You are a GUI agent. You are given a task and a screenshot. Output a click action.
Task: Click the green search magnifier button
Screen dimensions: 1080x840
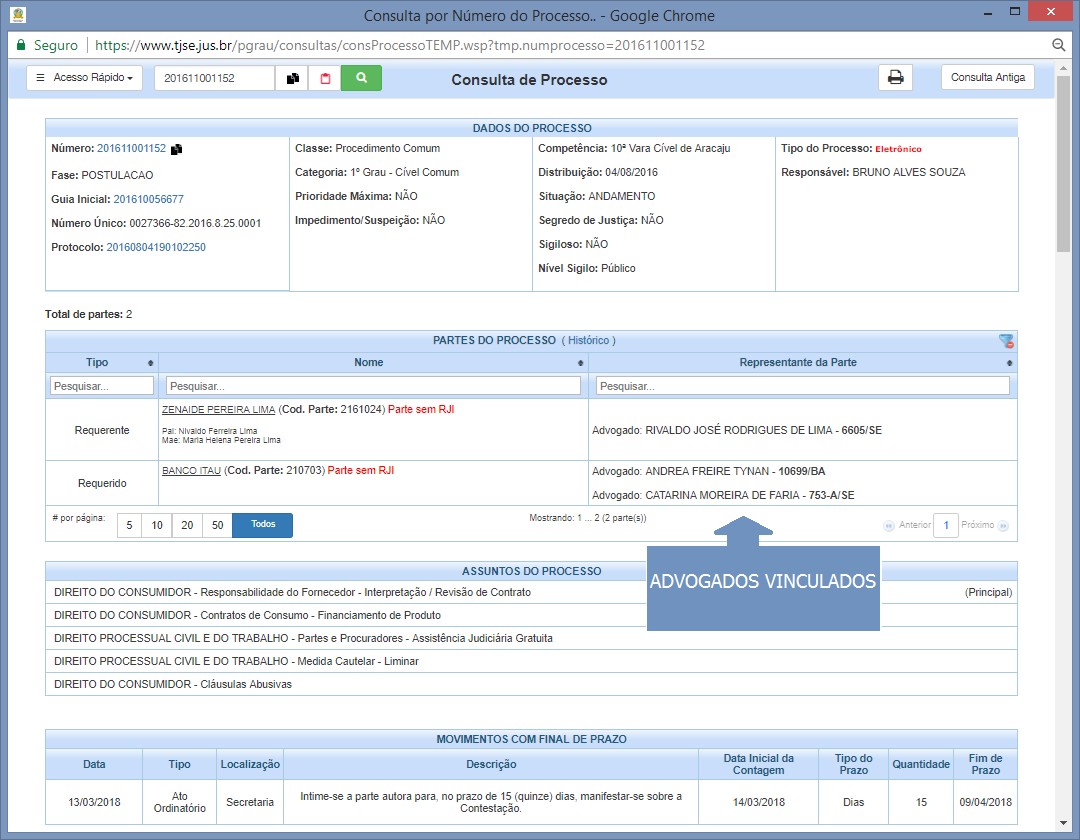click(361, 78)
